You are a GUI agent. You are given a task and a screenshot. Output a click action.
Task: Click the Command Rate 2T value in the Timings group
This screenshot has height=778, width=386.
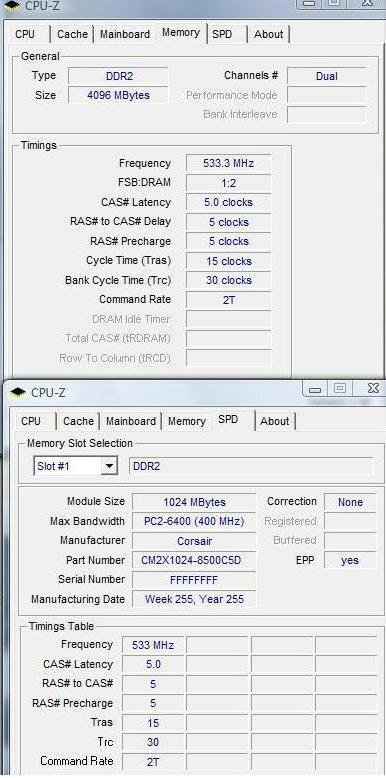(x=228, y=300)
